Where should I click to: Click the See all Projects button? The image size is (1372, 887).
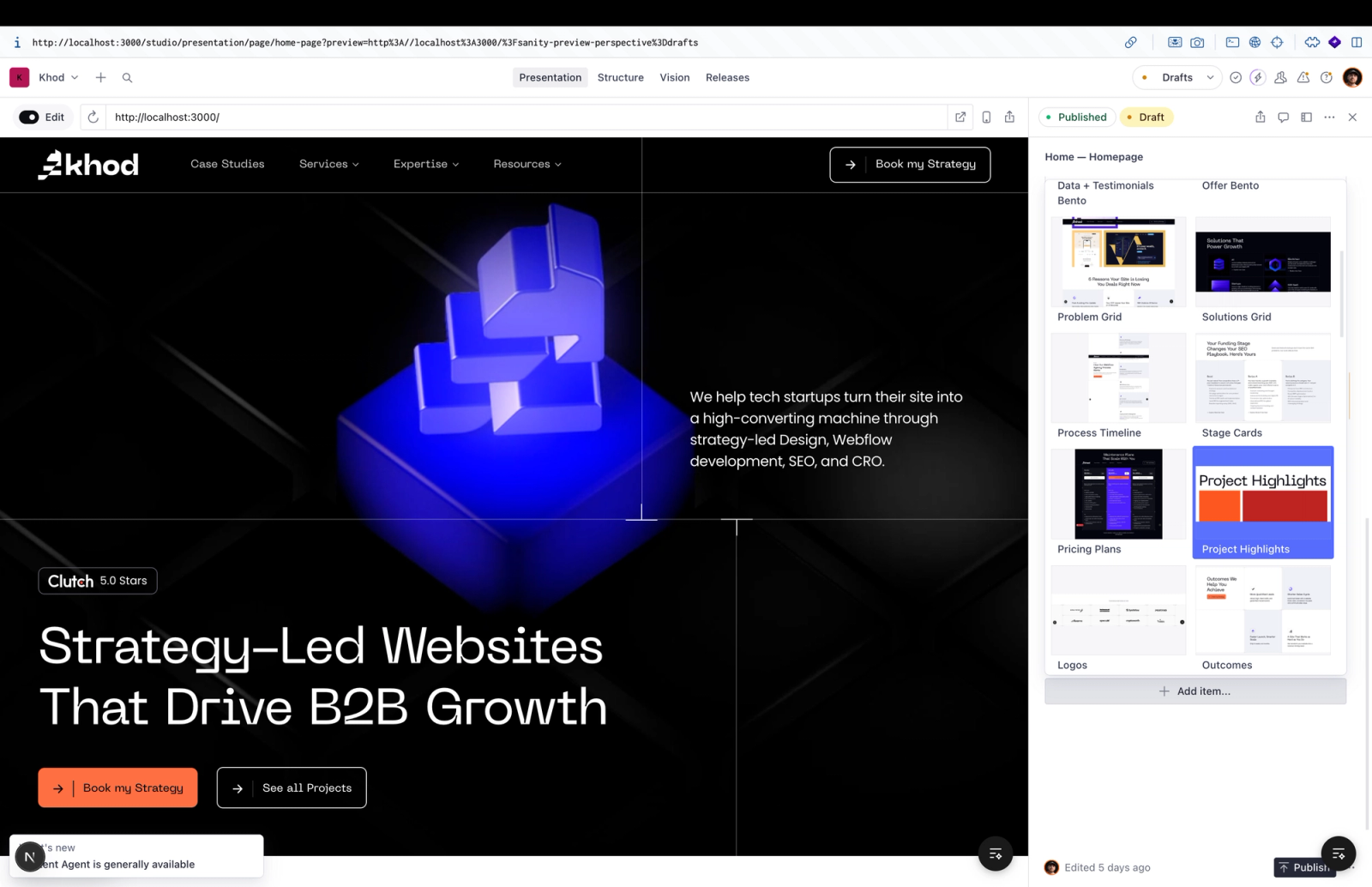click(x=292, y=787)
